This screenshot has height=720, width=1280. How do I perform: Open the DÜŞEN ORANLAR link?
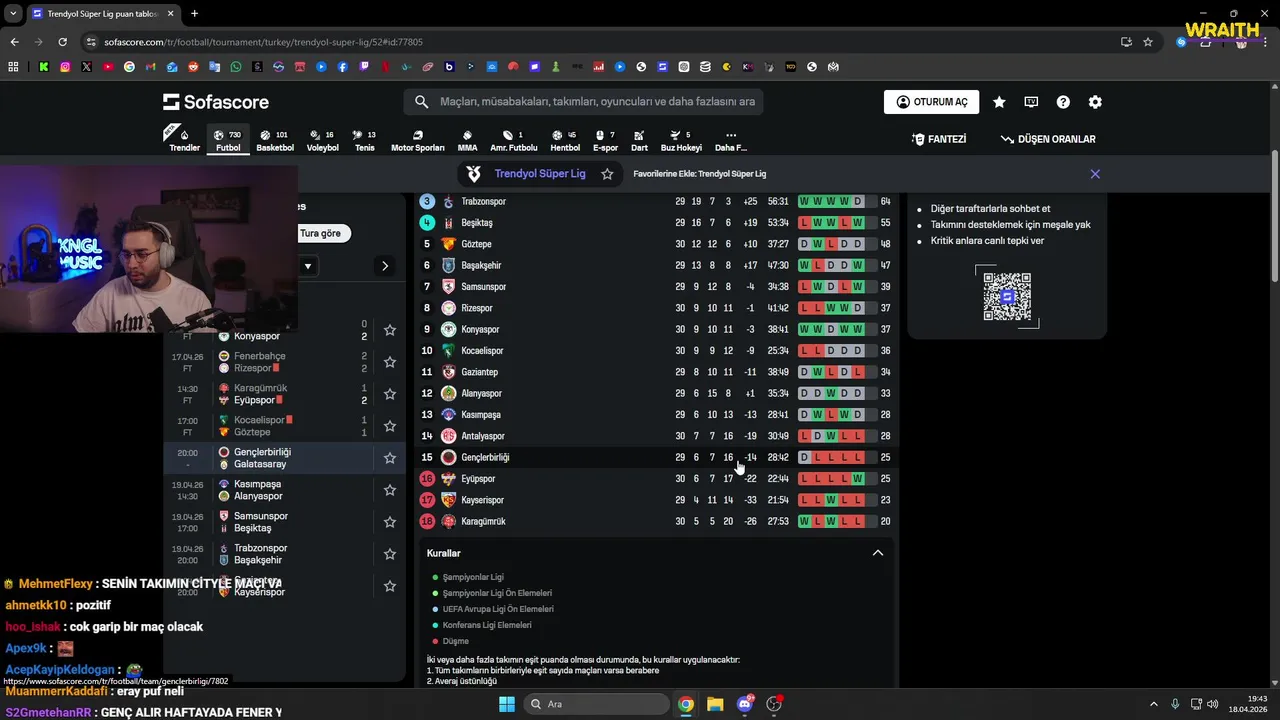1047,139
